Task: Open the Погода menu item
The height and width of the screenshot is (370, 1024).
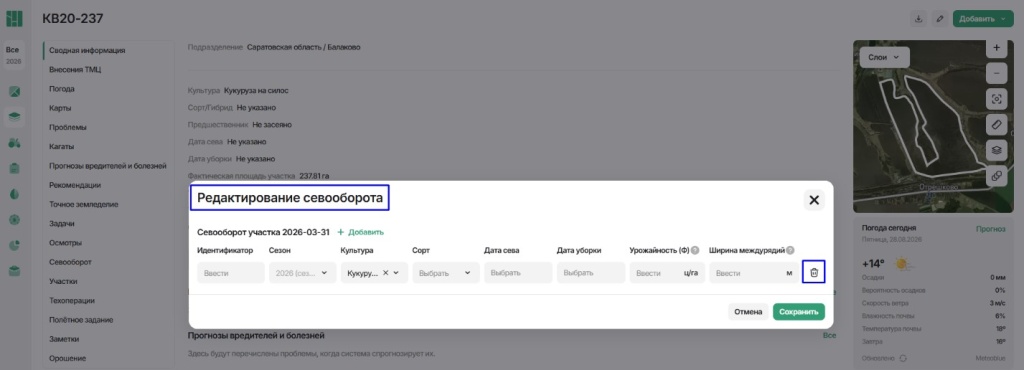Action: (x=62, y=89)
